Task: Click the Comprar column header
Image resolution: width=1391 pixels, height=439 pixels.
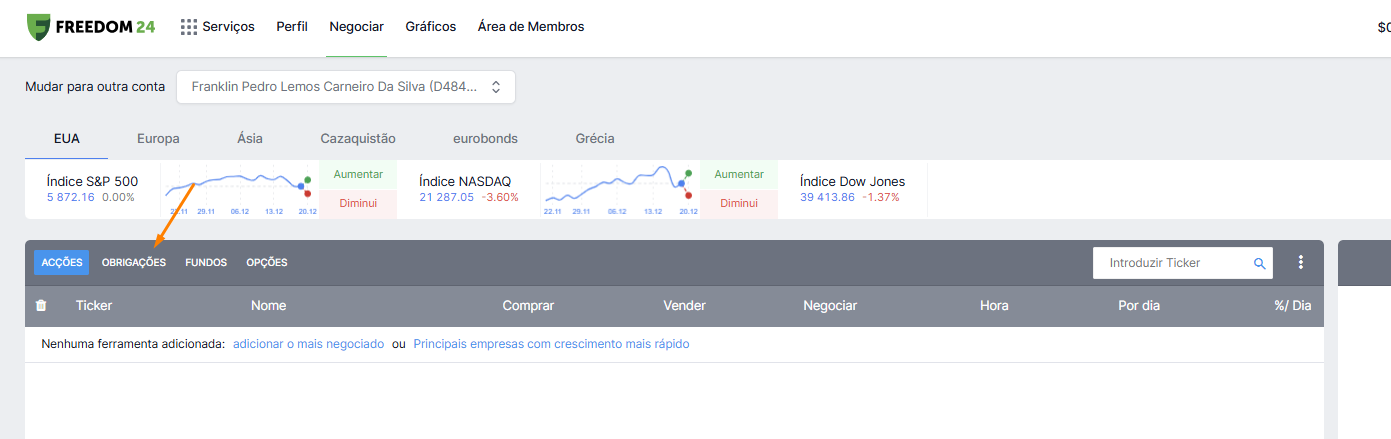Action: [528, 305]
